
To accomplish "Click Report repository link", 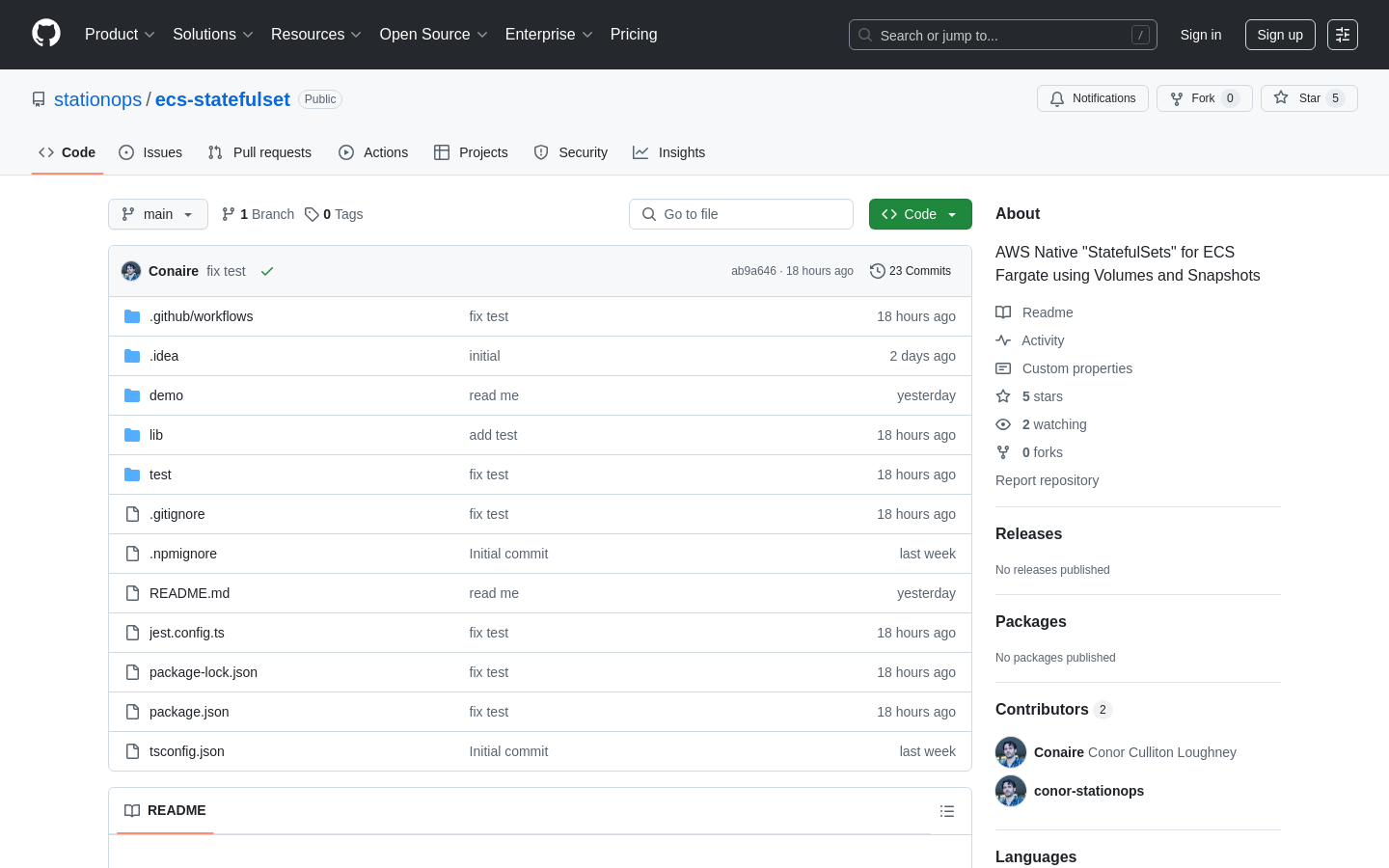I will coord(1047,480).
